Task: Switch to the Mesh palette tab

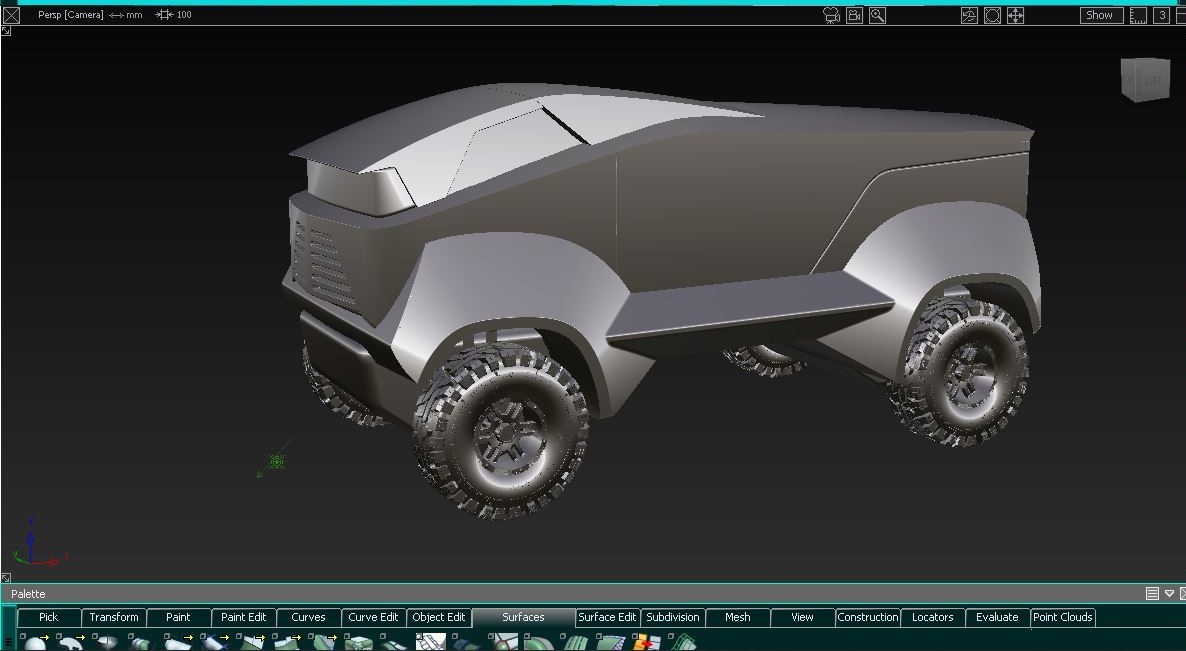Action: point(737,617)
